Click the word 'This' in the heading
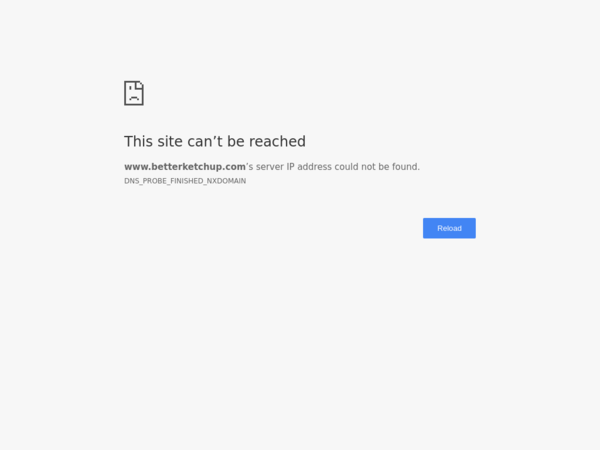This screenshot has height=450, width=600. (x=139, y=141)
